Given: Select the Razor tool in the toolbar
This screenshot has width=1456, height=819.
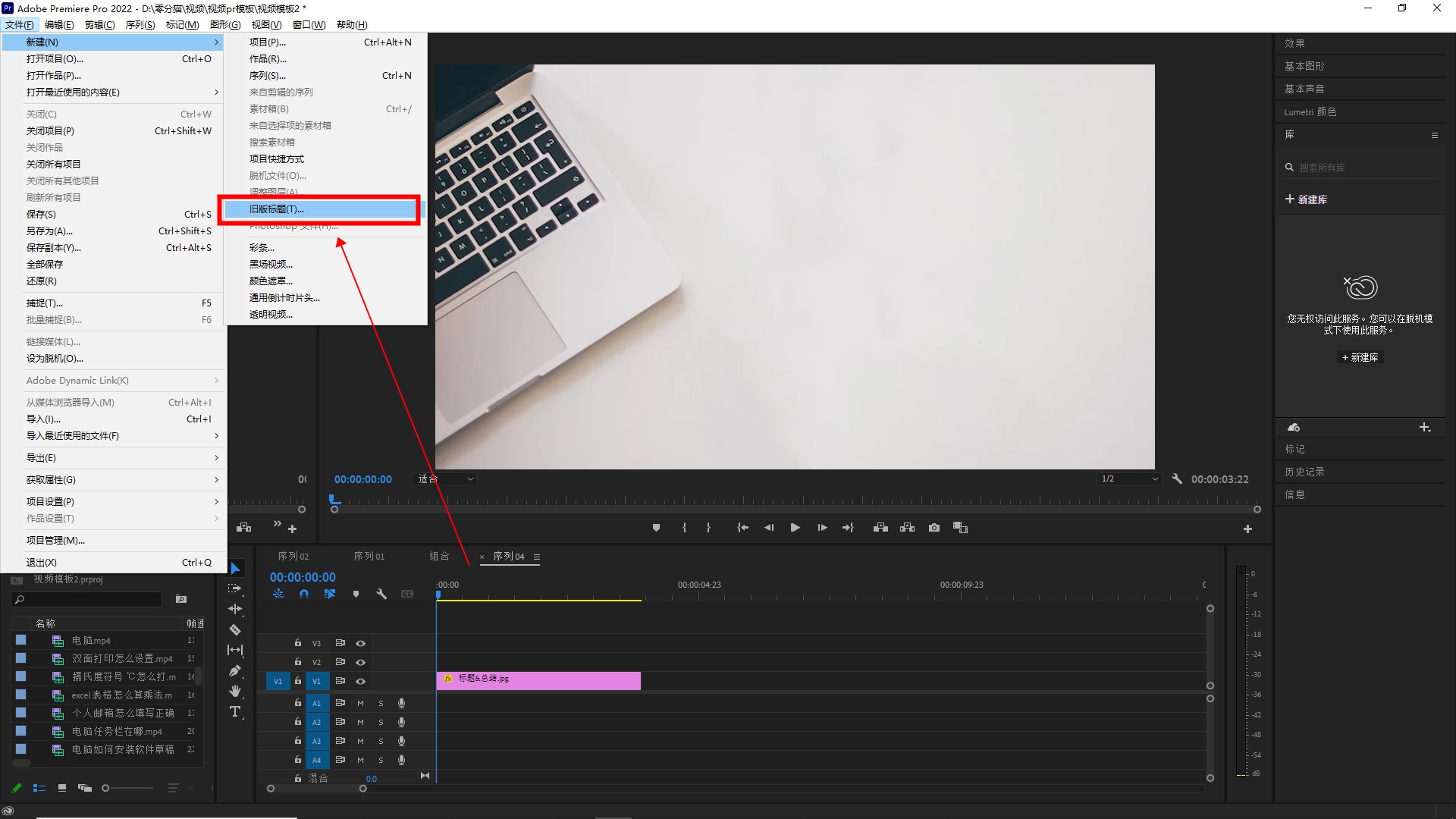Looking at the screenshot, I should 235,629.
